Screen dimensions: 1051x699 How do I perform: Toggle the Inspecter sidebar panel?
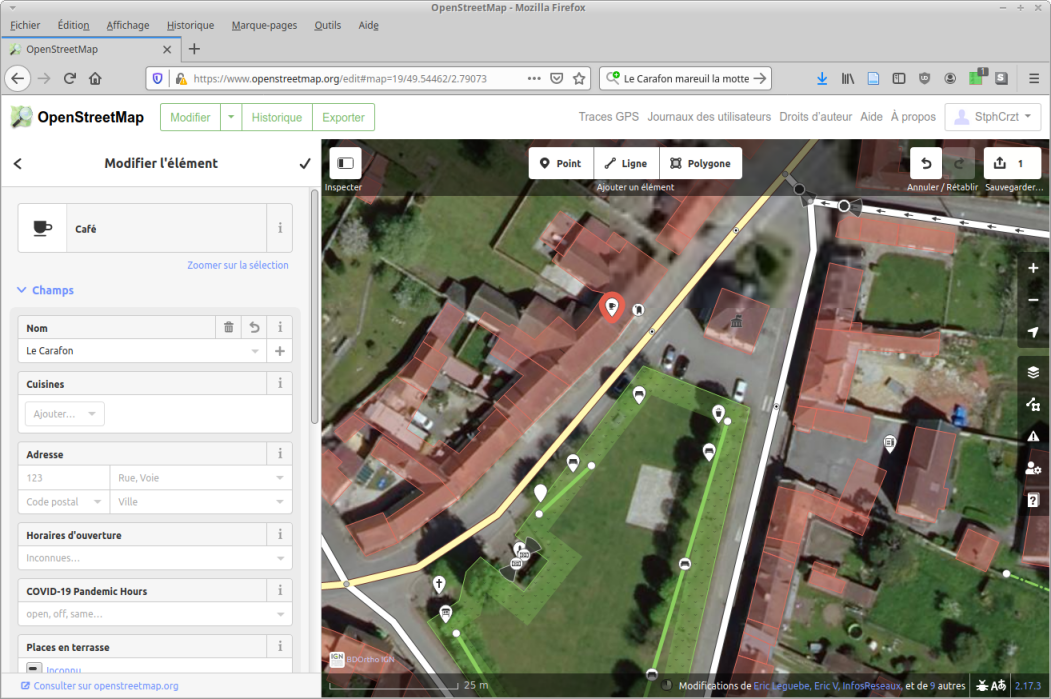point(345,163)
